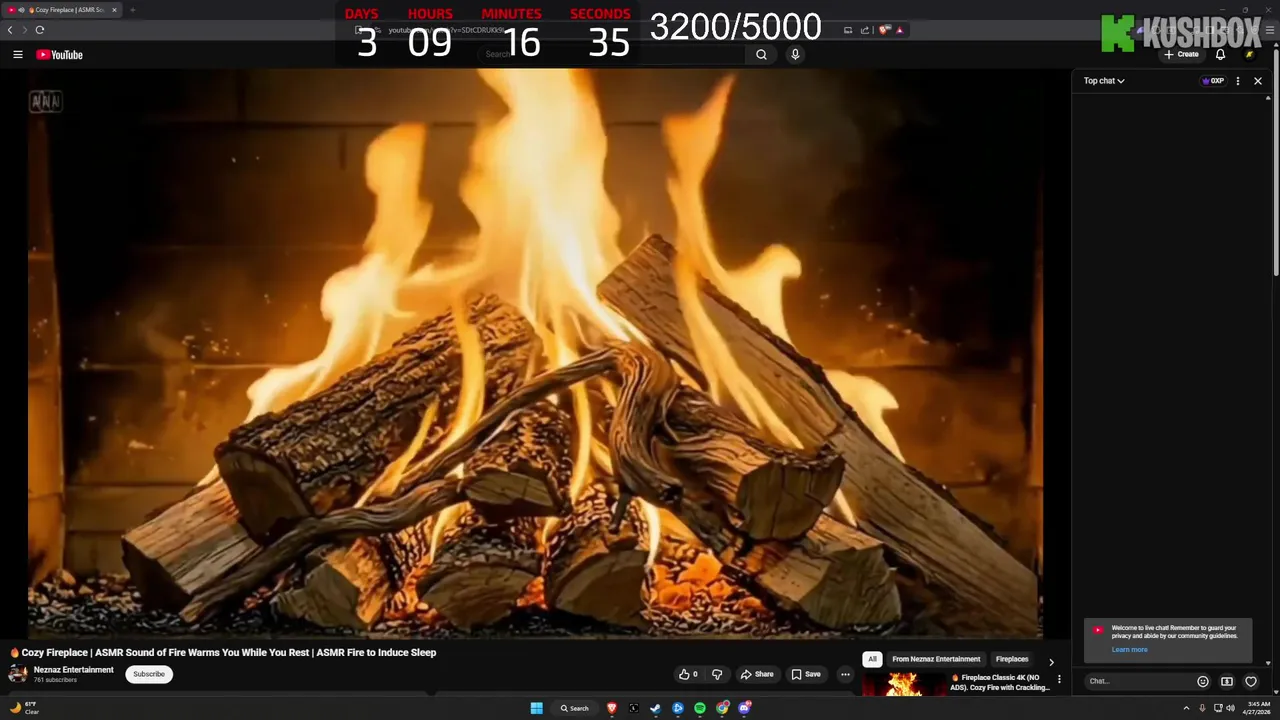The image size is (1280, 720).
Task: Select the All filter chip
Action: (872, 659)
